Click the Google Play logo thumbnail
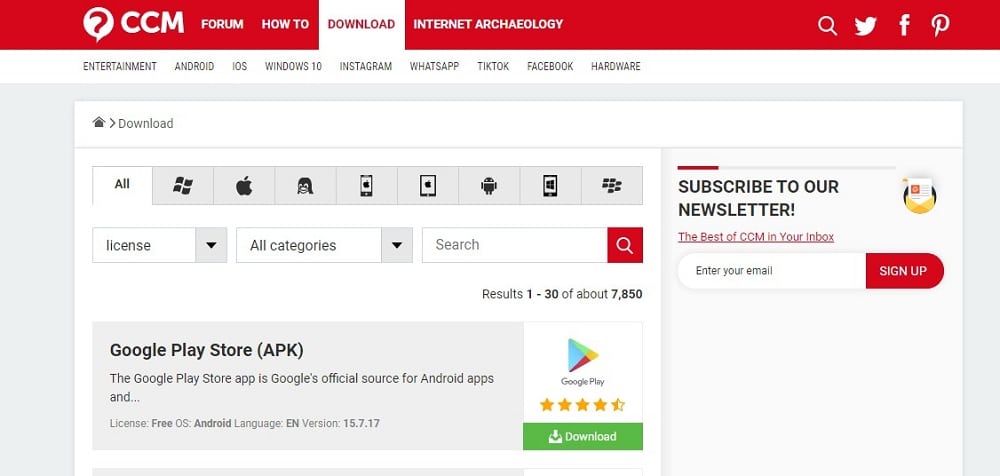1000x476 pixels. point(583,361)
